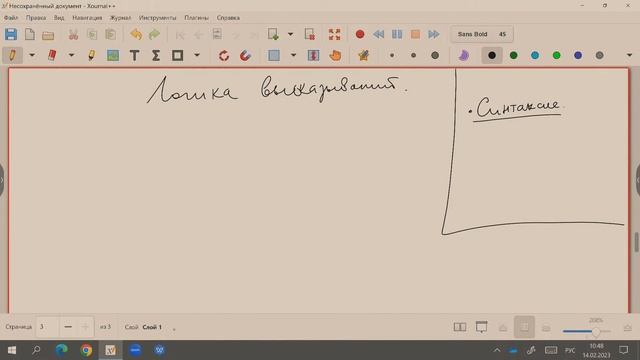The image size is (640, 360).
Task: Toggle rotation snapping
Action: pyautogui.click(x=224, y=55)
